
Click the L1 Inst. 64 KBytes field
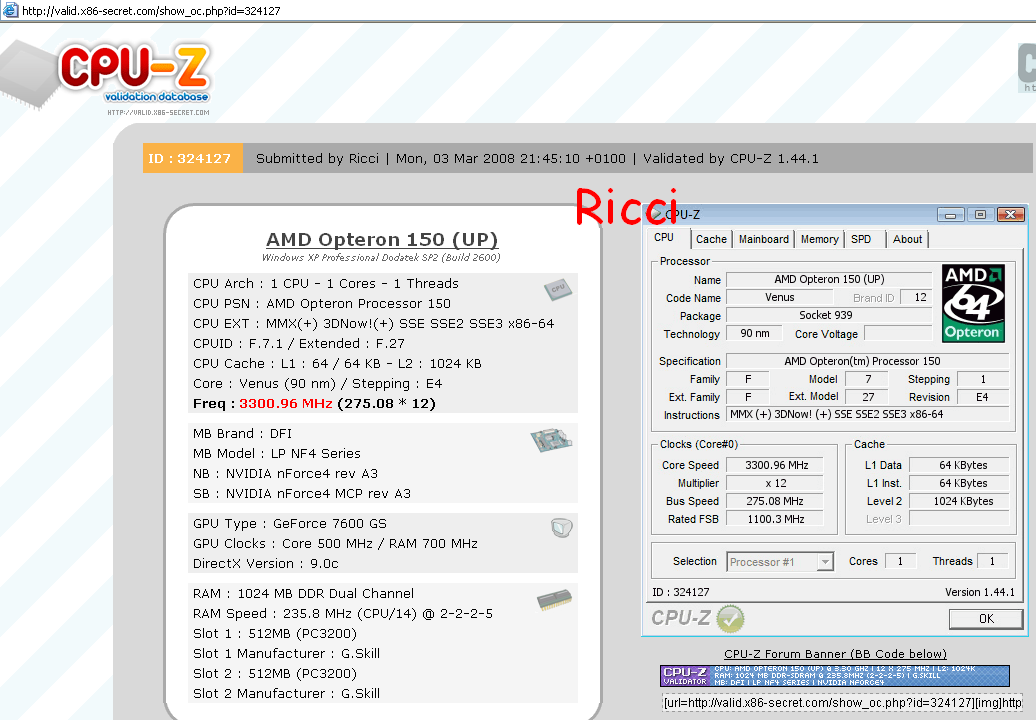click(960, 483)
